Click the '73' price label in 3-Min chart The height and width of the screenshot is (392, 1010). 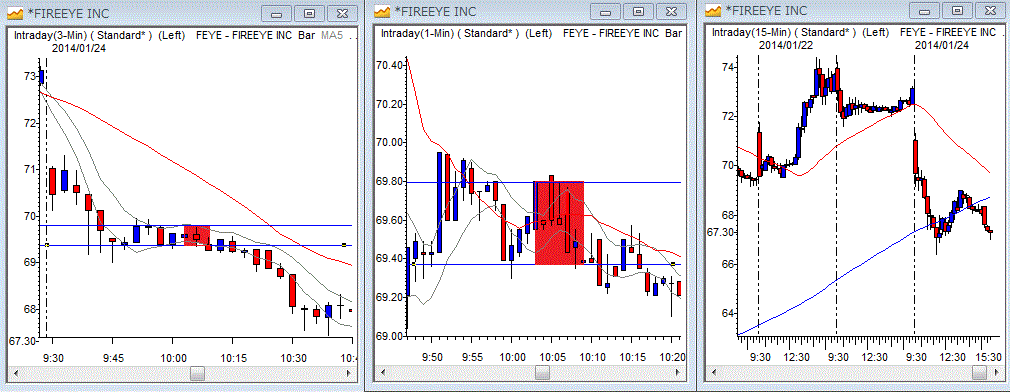click(29, 77)
